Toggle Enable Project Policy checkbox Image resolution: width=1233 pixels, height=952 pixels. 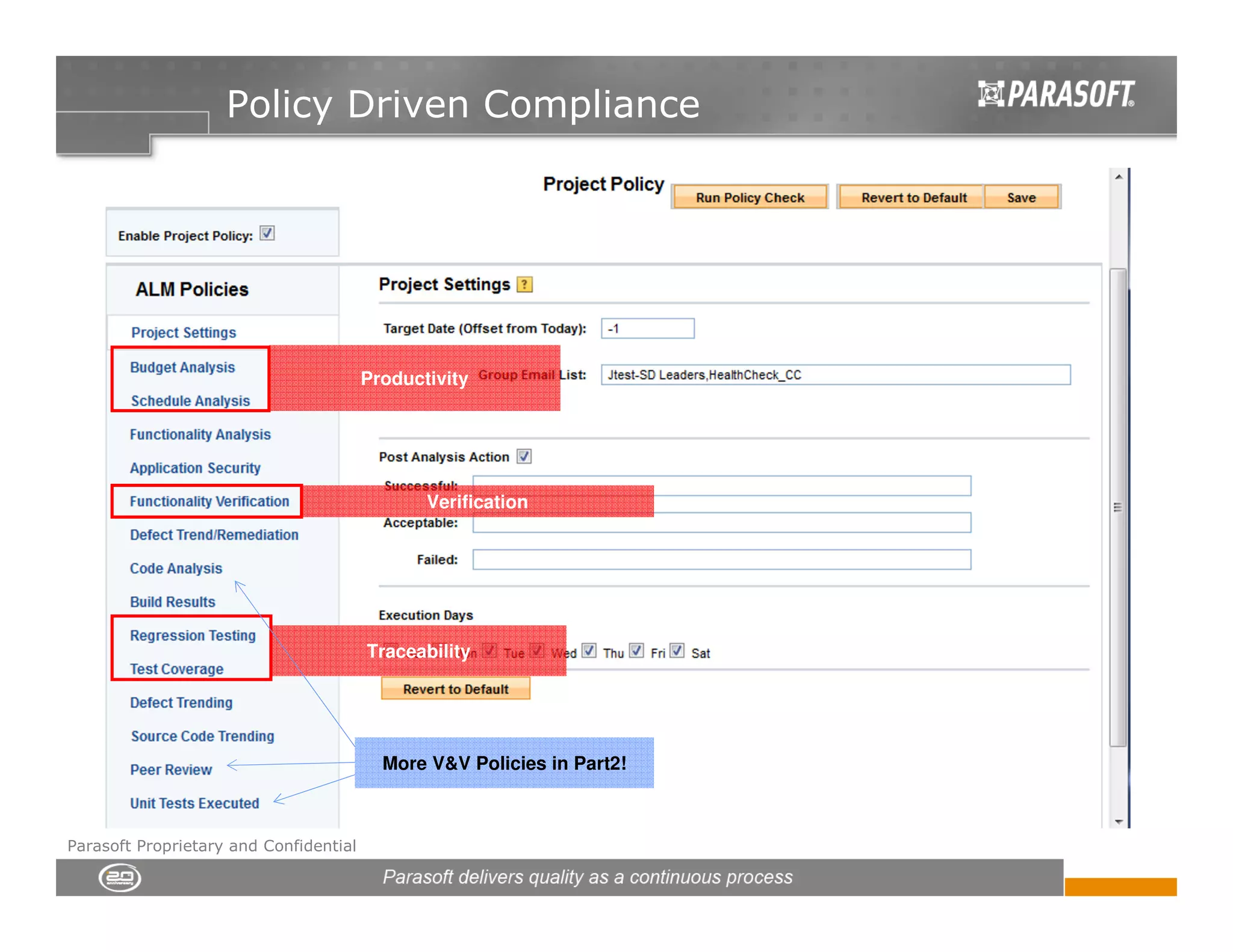point(267,233)
